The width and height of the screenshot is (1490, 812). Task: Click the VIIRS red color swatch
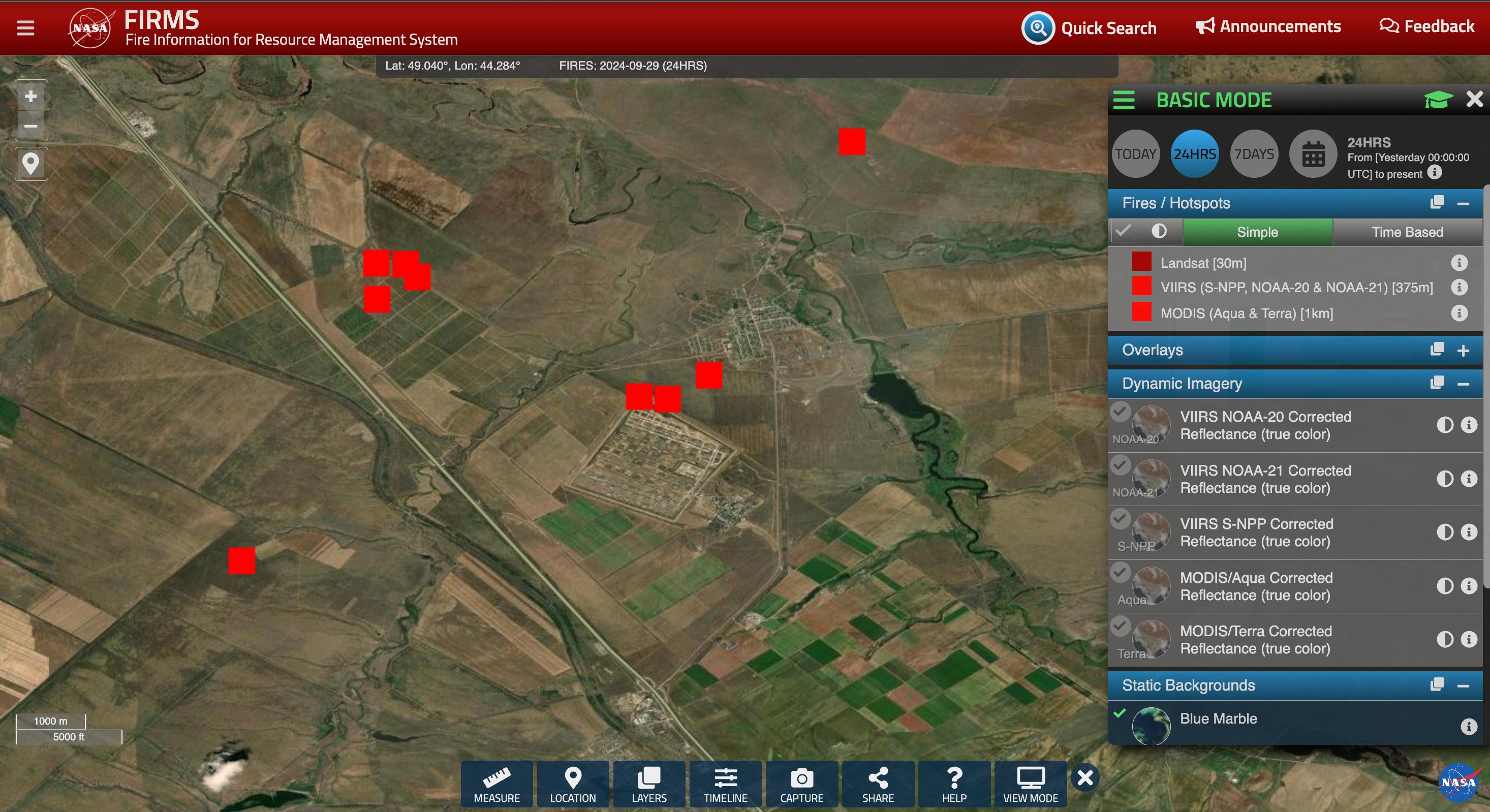[1141, 286]
